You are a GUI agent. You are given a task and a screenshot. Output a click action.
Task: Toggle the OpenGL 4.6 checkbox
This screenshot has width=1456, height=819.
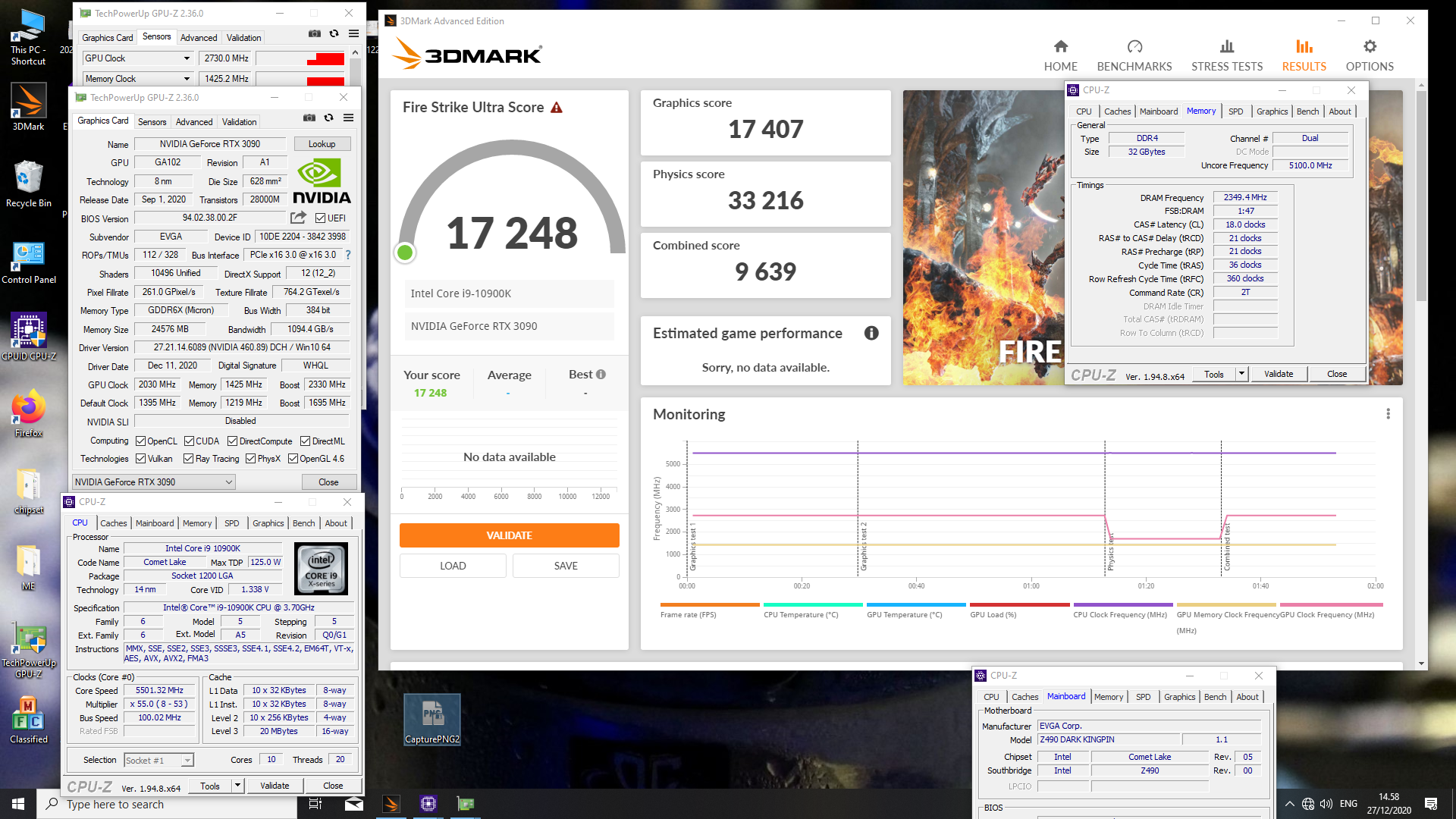[x=293, y=459]
